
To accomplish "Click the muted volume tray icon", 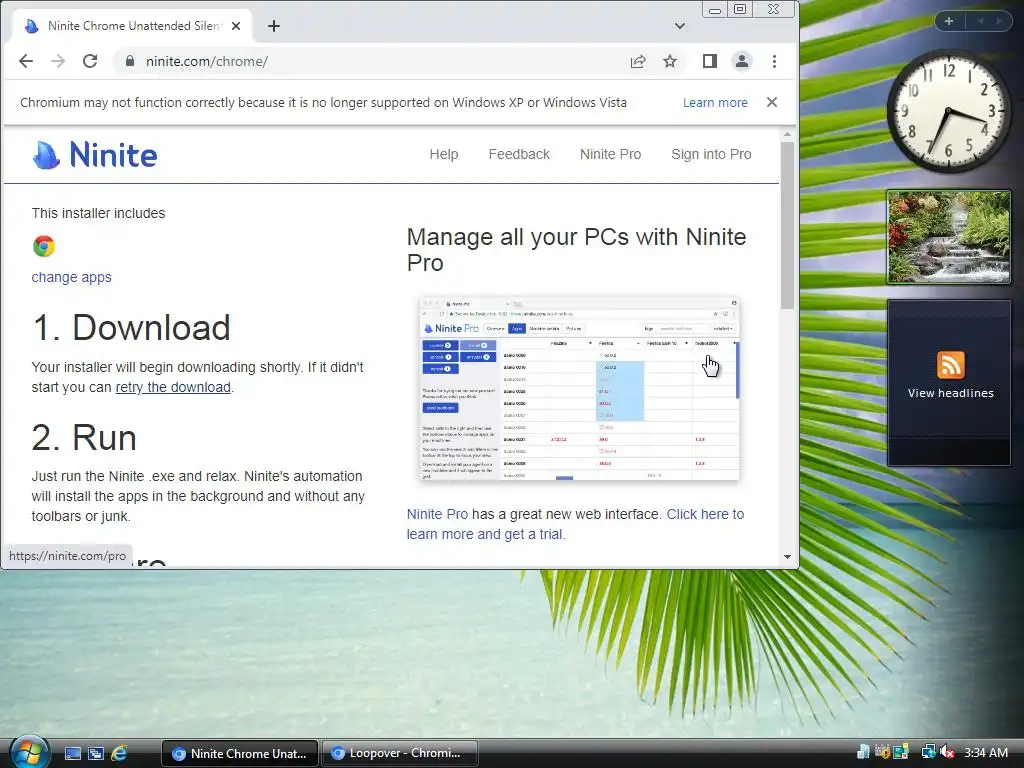I will pos(947,752).
